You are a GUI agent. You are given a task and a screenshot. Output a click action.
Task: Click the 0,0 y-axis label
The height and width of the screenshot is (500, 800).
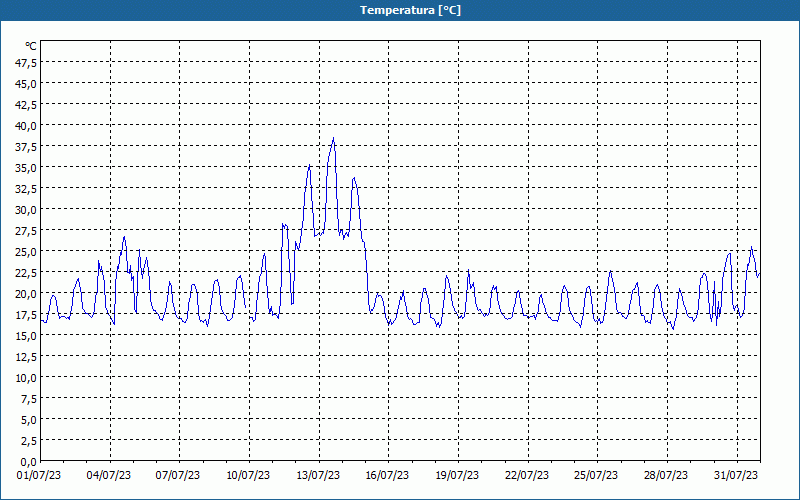(x=29, y=462)
